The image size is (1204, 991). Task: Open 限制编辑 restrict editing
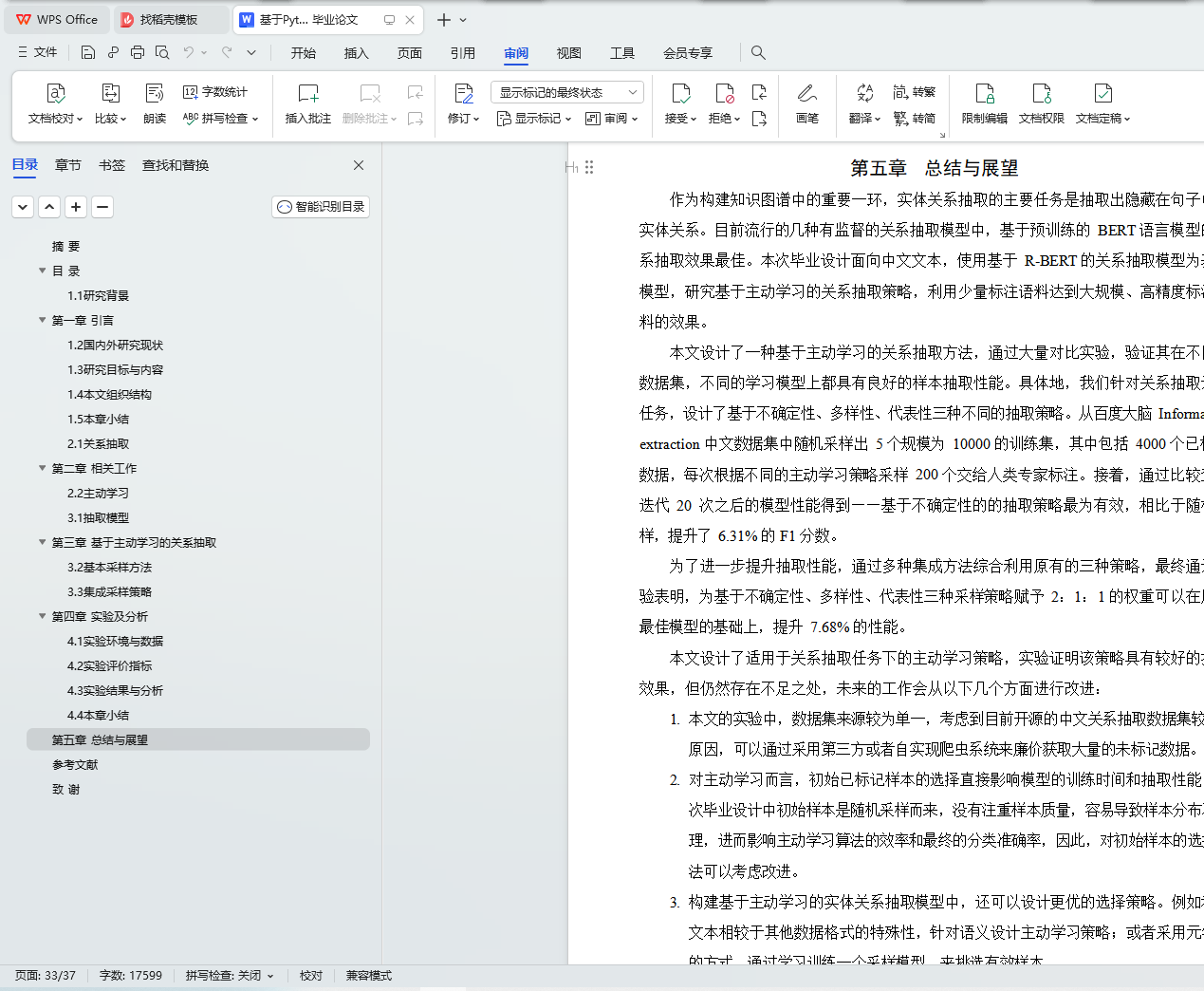point(985,104)
